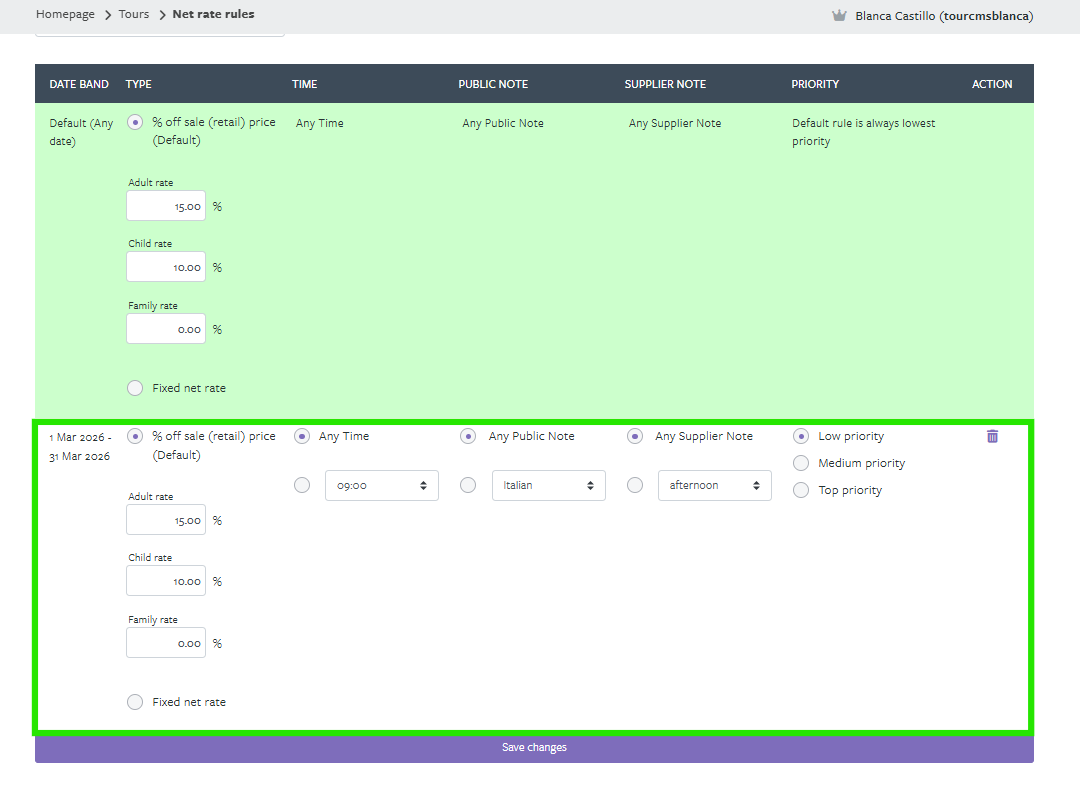Click the Net rate rules breadcrumb

tap(214, 14)
